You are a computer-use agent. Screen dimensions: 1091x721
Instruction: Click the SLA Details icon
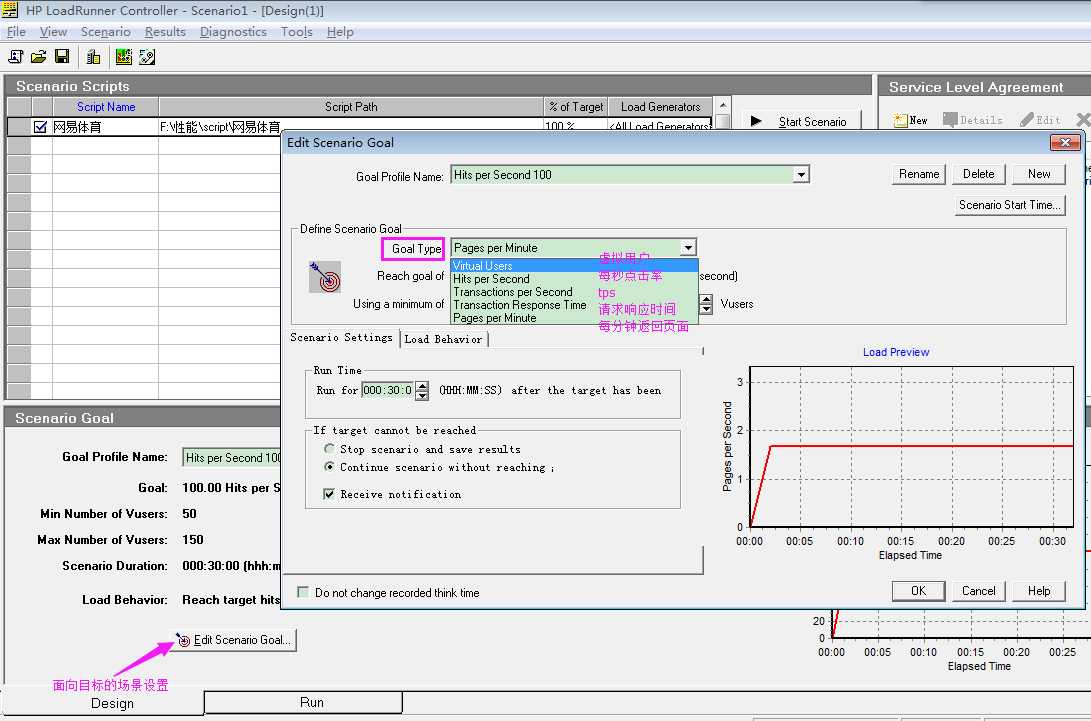pyautogui.click(x=950, y=120)
